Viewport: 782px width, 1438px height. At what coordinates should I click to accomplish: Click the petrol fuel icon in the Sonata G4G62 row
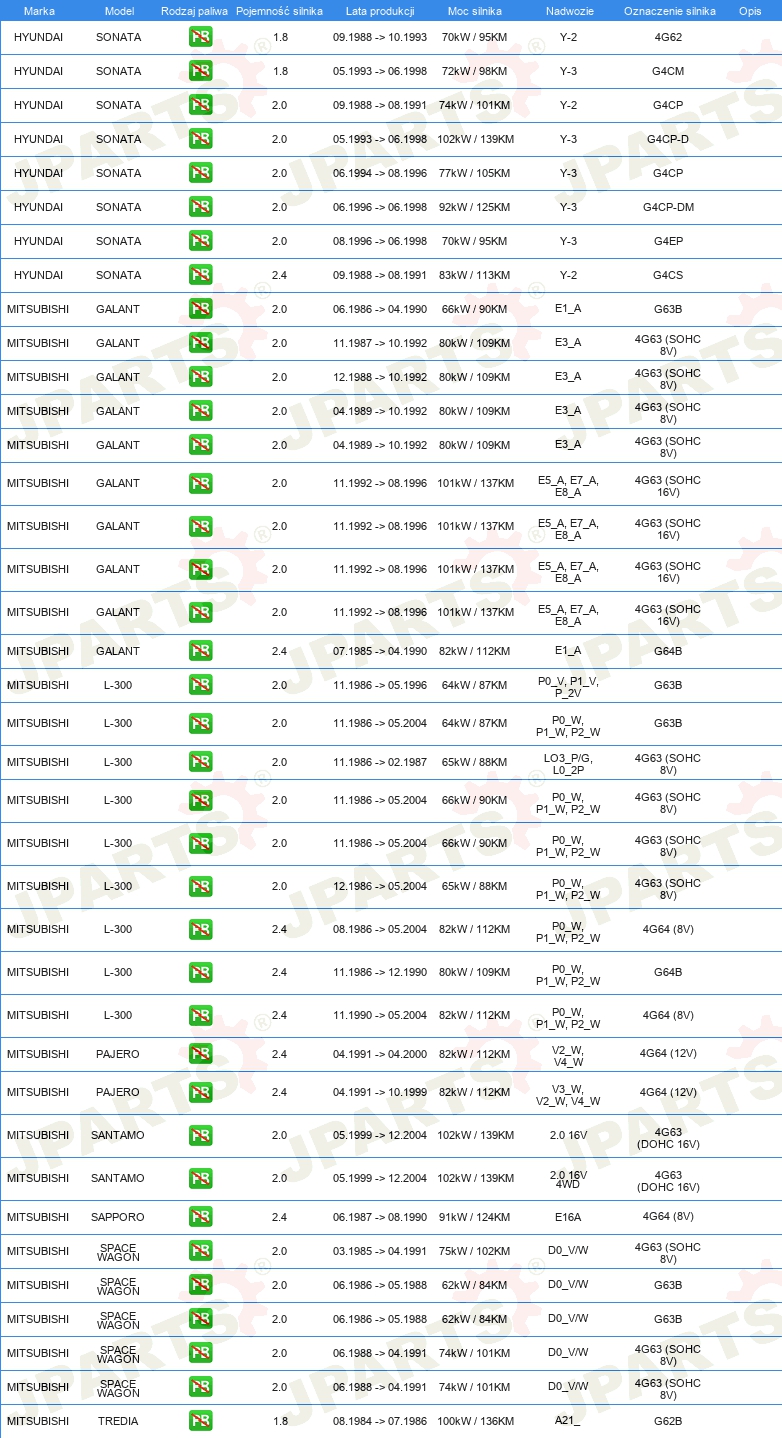tap(200, 37)
